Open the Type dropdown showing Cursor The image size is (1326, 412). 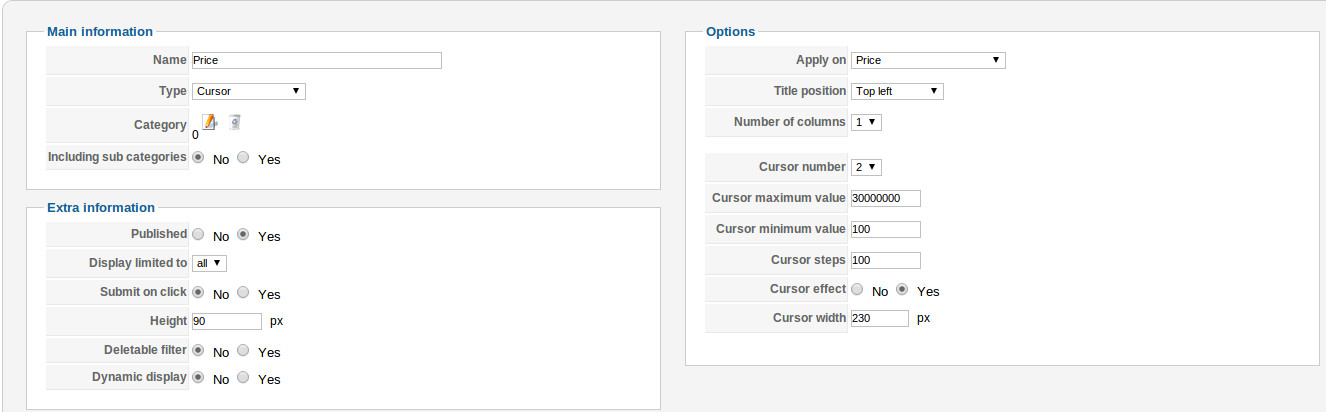[248, 91]
